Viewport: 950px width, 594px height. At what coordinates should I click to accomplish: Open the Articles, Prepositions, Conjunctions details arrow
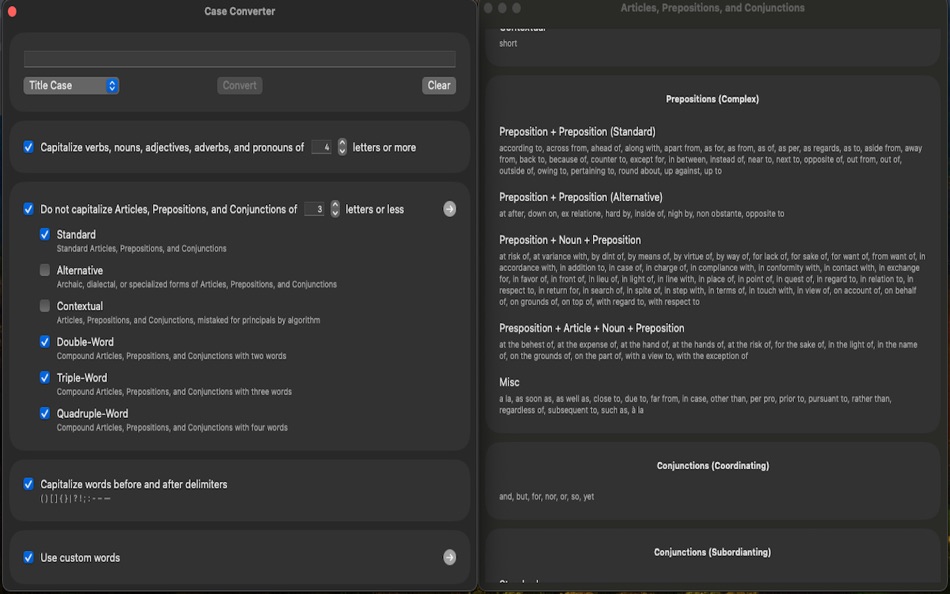[x=449, y=209]
